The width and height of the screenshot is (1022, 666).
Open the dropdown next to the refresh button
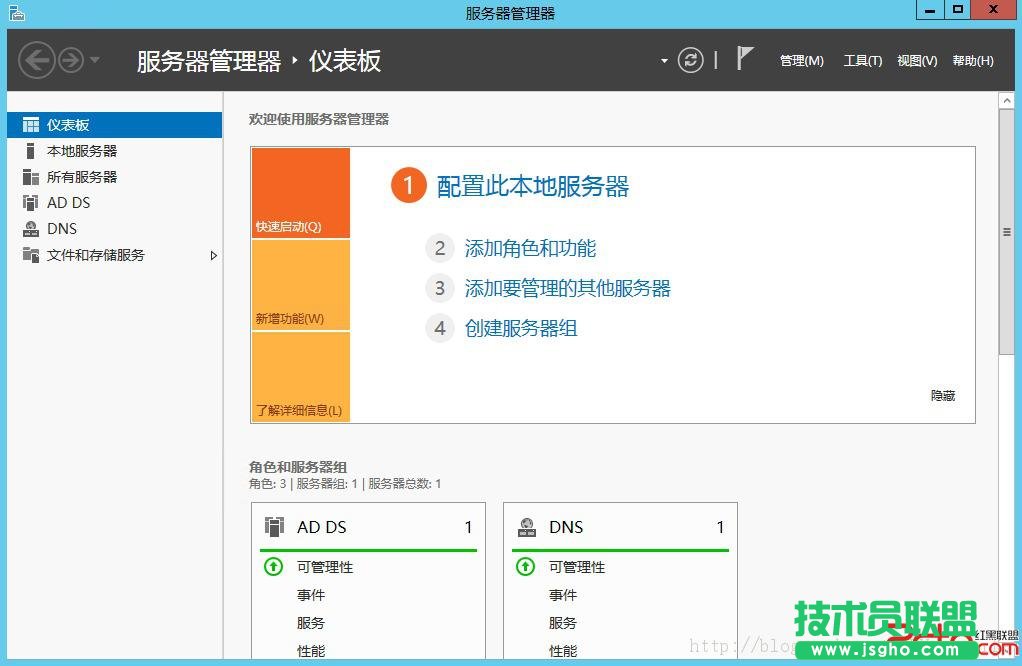(x=663, y=60)
